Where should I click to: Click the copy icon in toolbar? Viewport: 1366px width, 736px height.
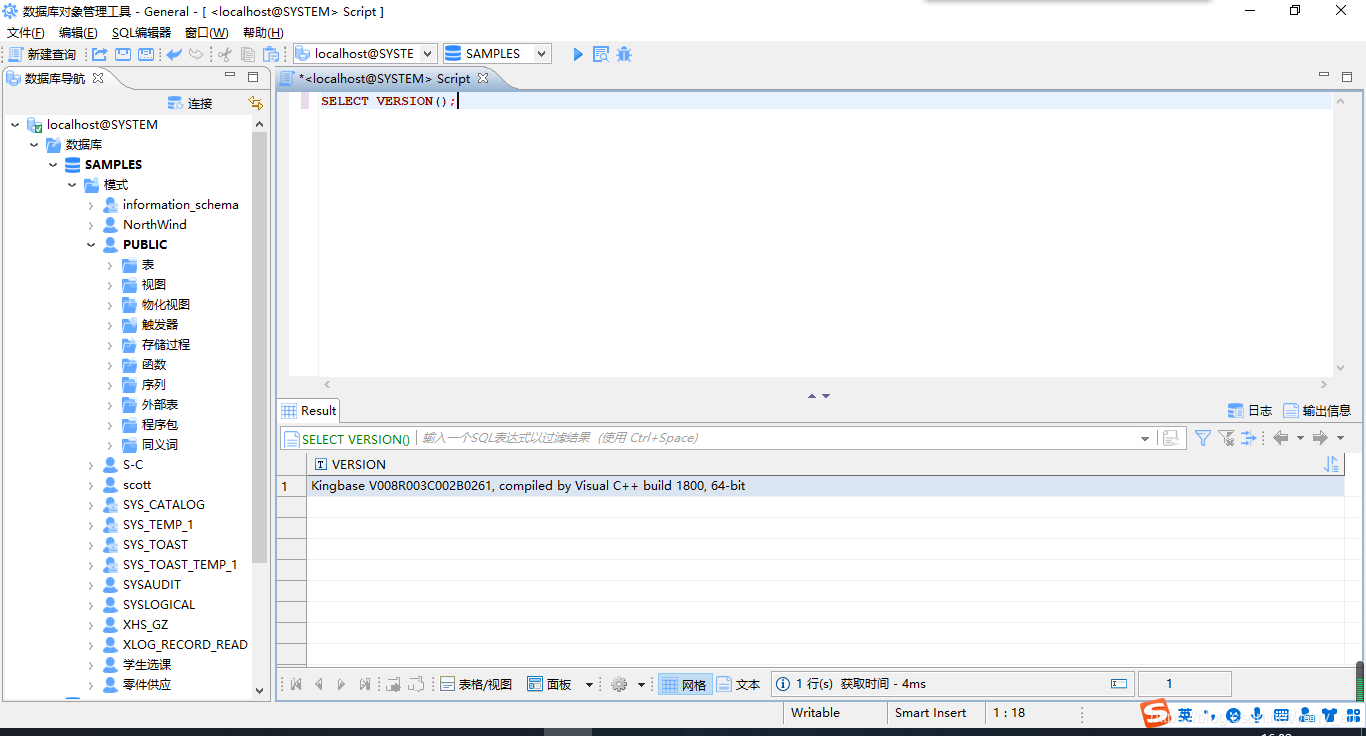pyautogui.click(x=248, y=54)
